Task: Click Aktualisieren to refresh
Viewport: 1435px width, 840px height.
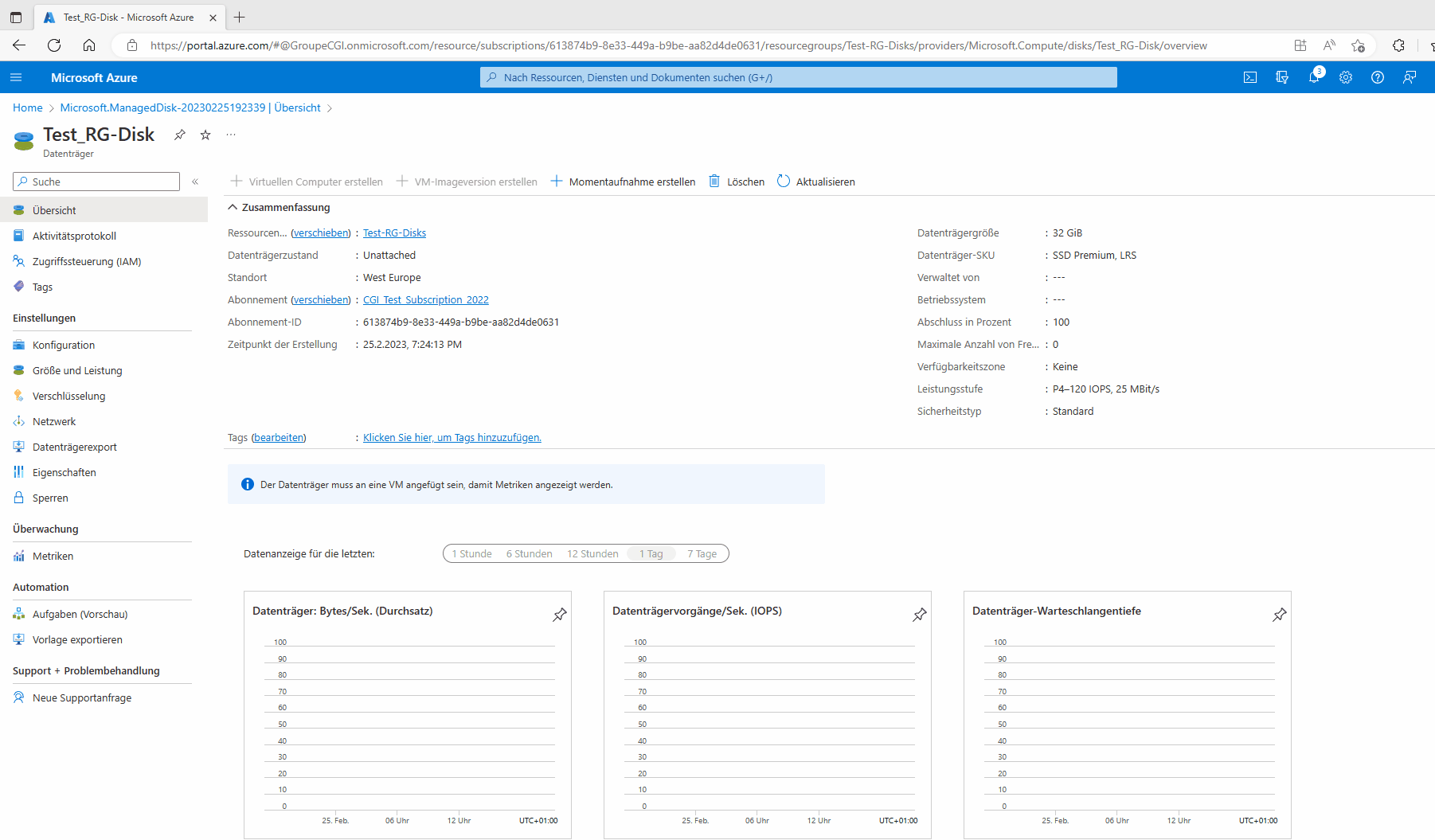Action: click(x=816, y=182)
